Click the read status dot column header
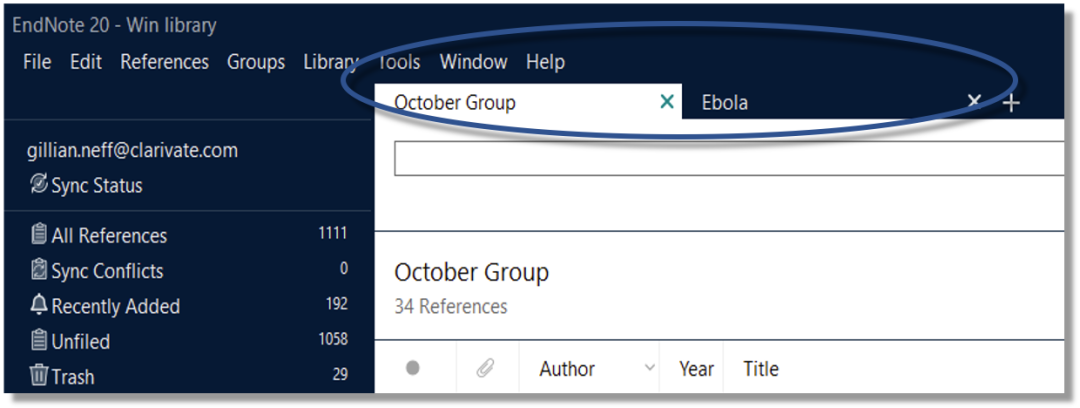This screenshot has width=1080, height=408. tap(413, 368)
